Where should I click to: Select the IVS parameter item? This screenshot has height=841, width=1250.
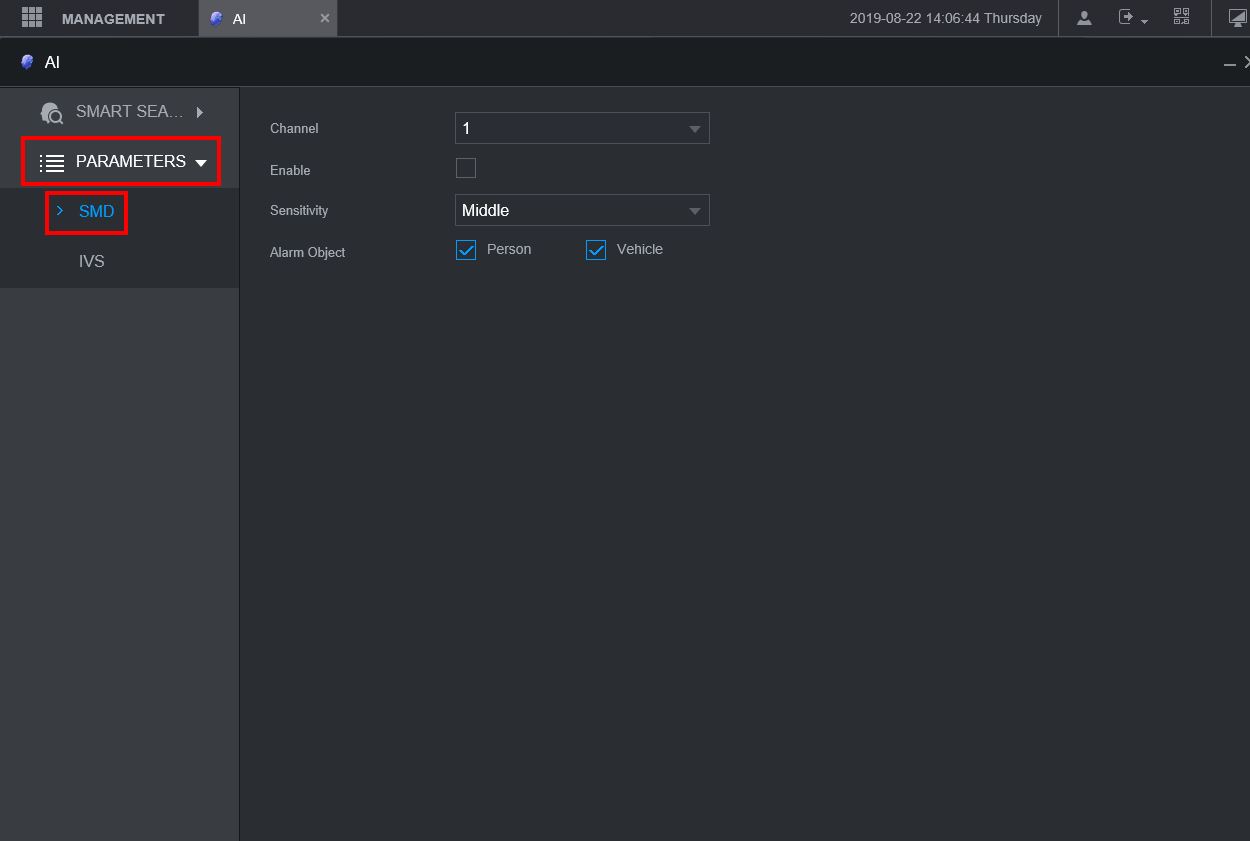(92, 262)
